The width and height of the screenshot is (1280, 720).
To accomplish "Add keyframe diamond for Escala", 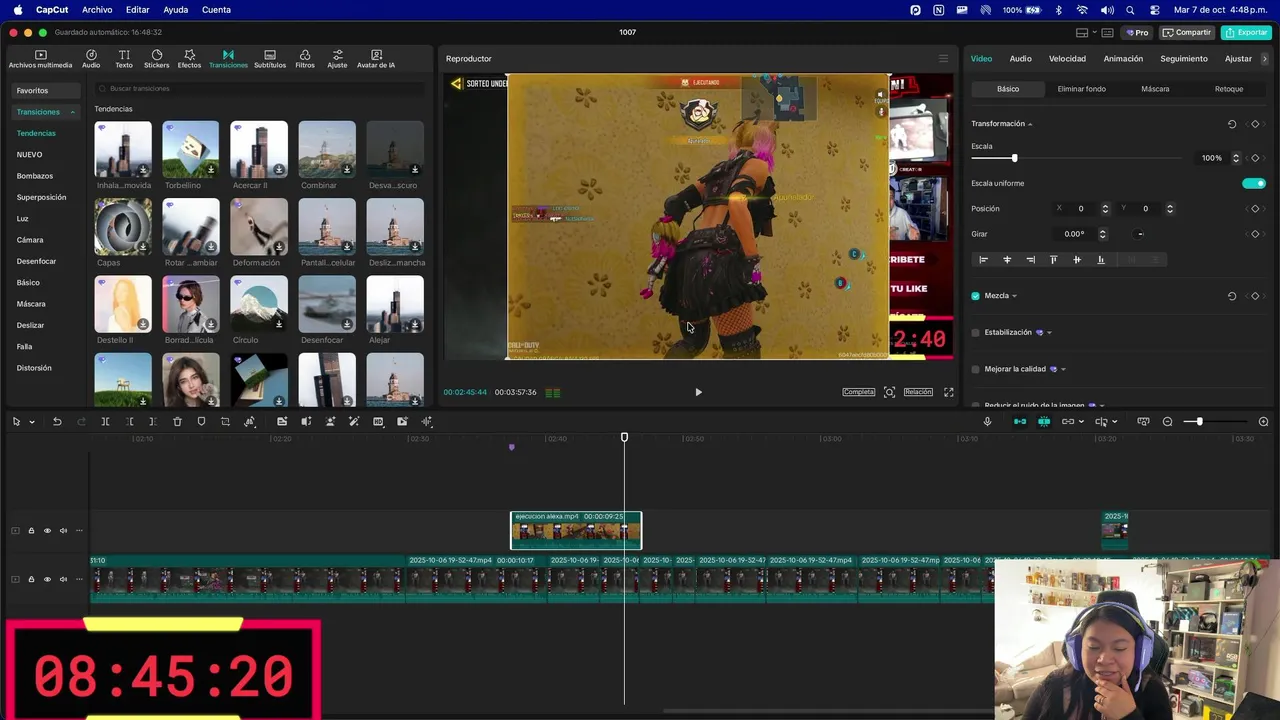I will [1255, 158].
